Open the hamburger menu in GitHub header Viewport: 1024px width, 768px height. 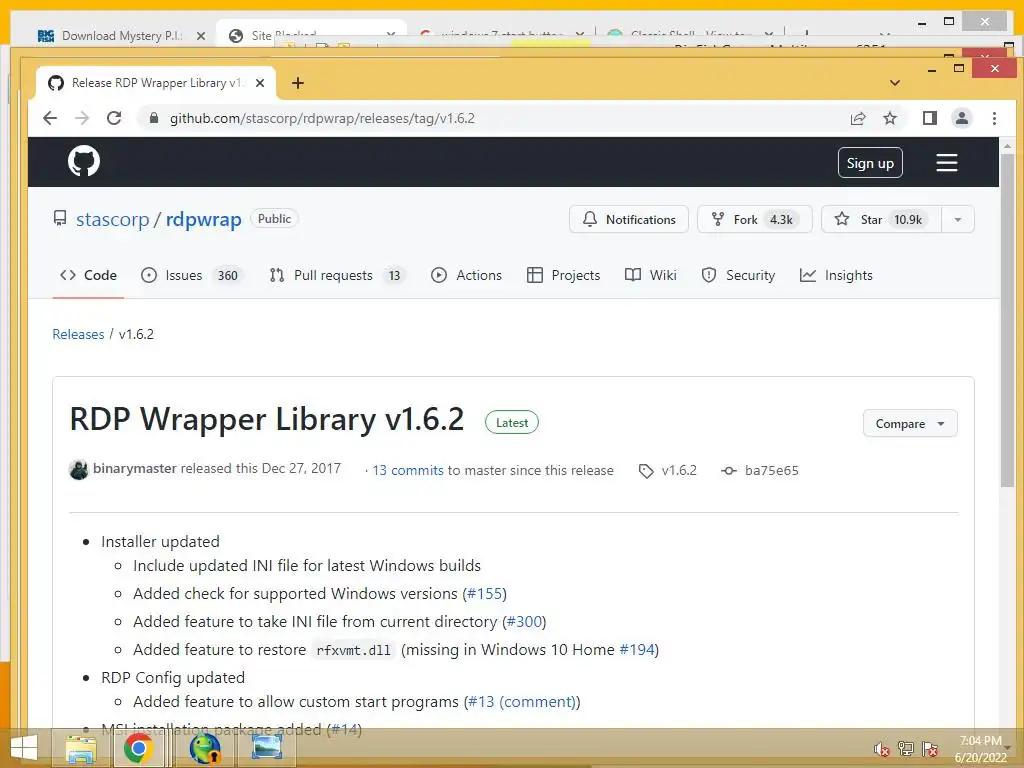(946, 163)
